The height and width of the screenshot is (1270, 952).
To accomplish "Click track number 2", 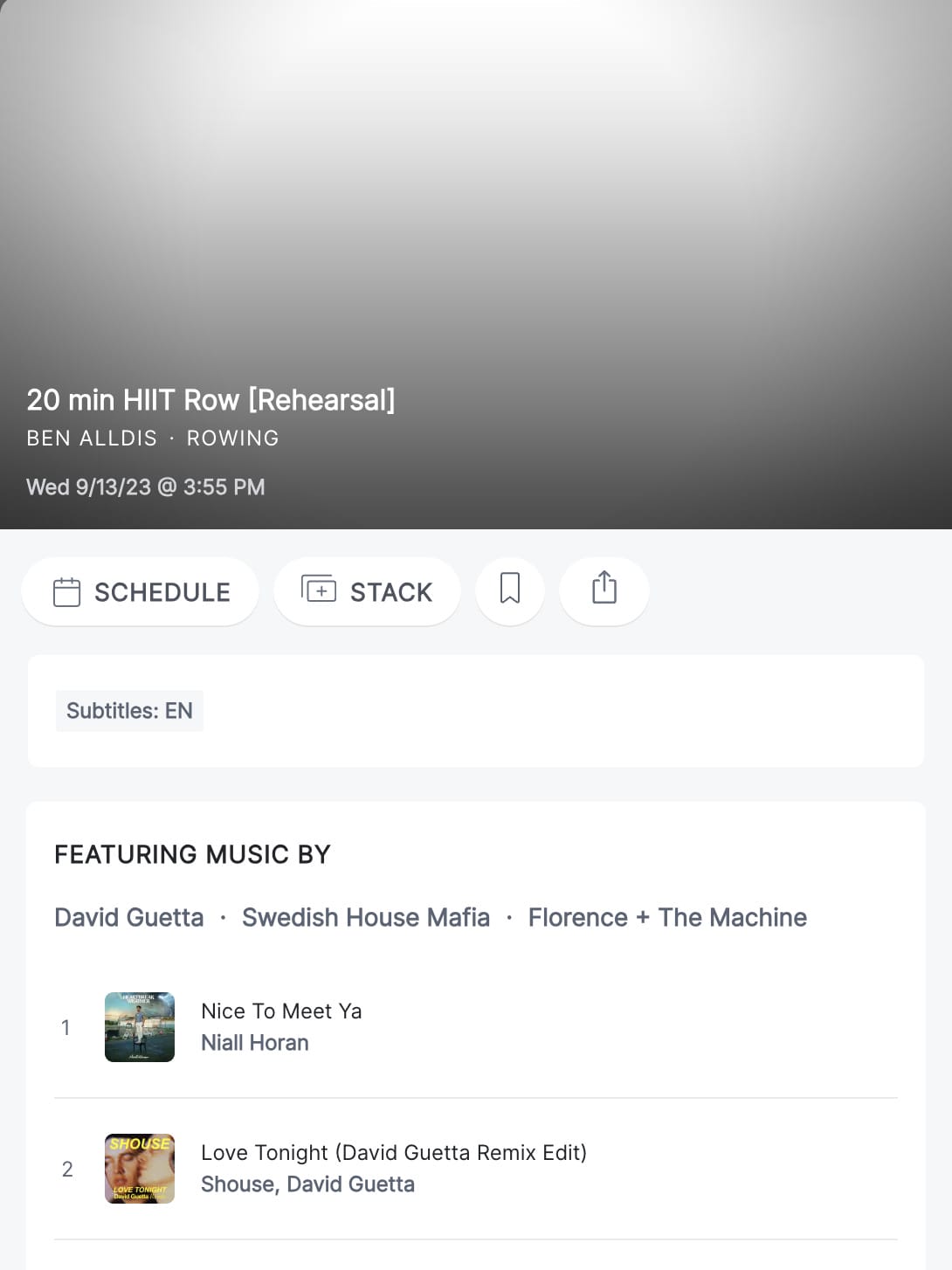I will click(67, 1169).
